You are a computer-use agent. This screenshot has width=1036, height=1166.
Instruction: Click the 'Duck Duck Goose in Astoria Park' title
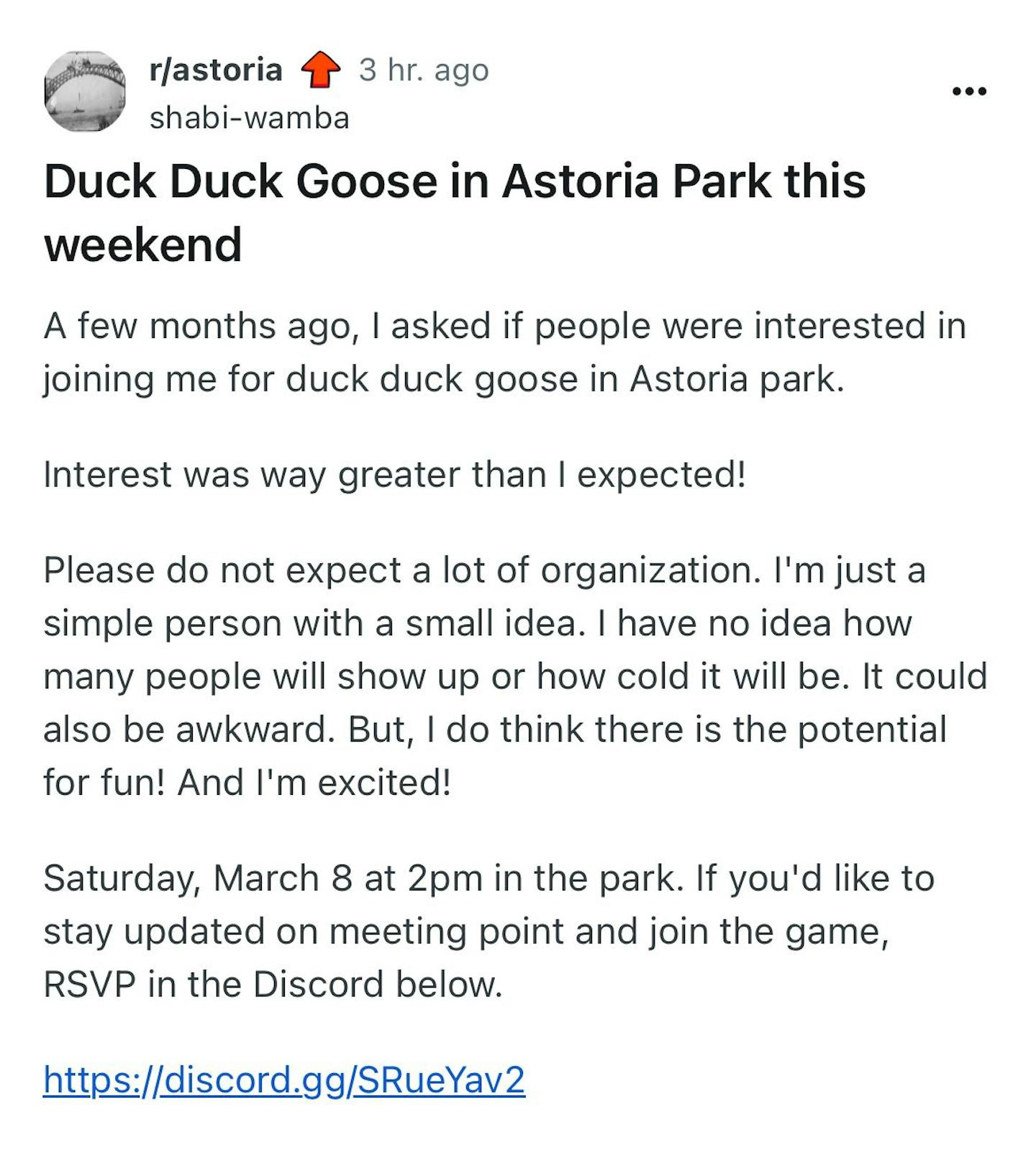pyautogui.click(x=455, y=181)
